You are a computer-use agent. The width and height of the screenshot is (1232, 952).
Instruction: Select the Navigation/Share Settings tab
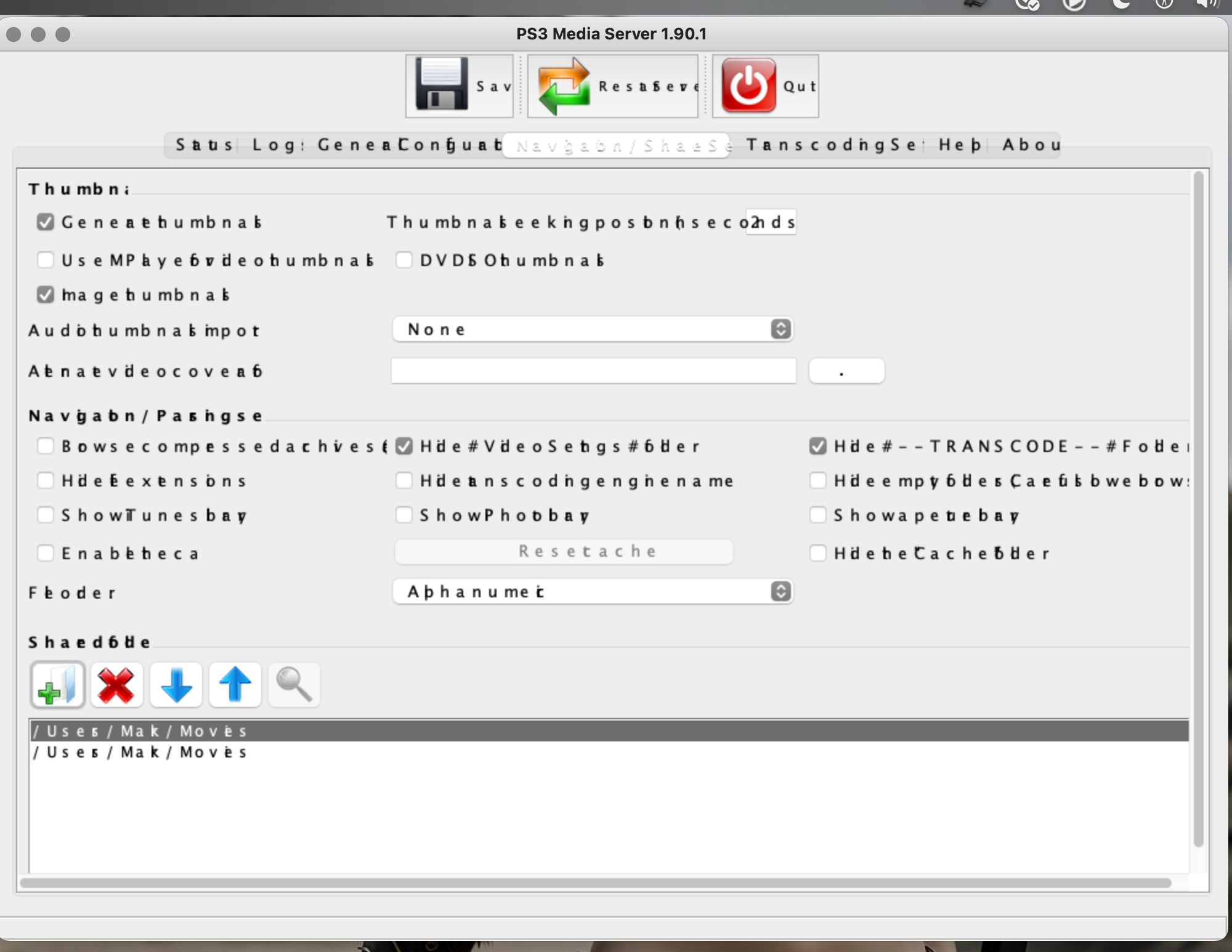[x=616, y=146]
